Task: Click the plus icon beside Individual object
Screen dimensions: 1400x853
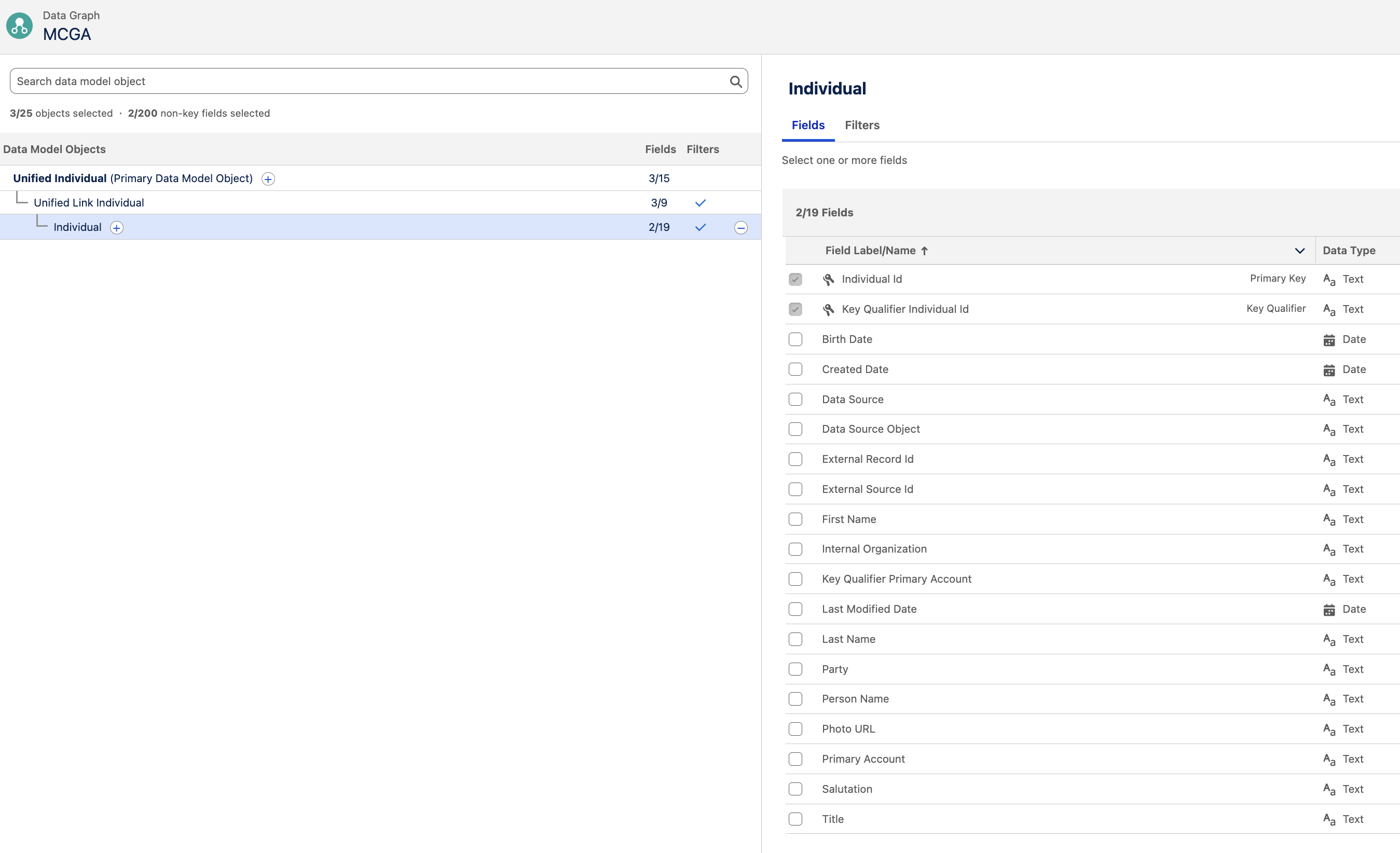Action: (116, 227)
